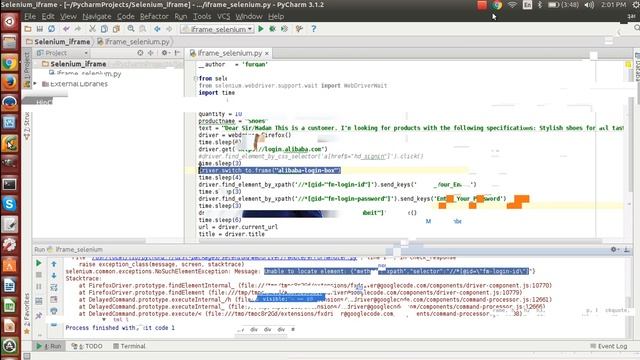Open the Run menu
Image resolution: width=640 pixels, height=360 pixels.
(180, 16)
